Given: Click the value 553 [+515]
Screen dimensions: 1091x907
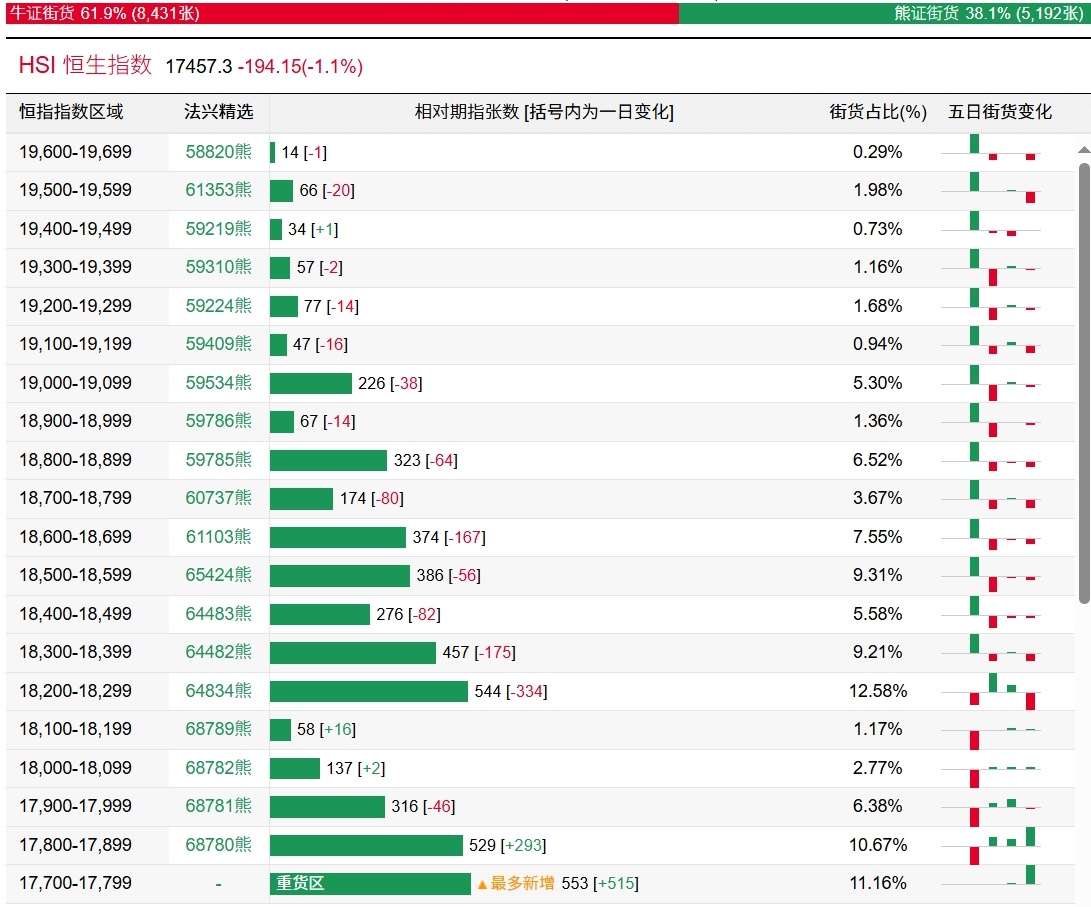Looking at the screenshot, I should [x=600, y=883].
